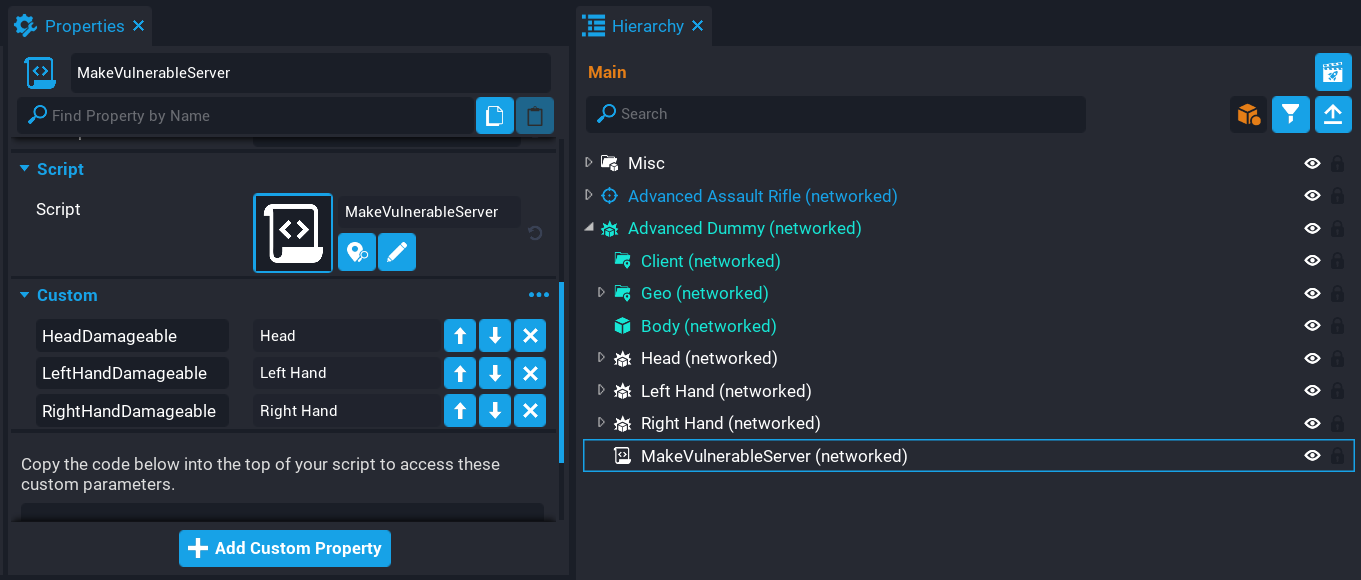
Task: Click the publish upload icon in Hierarchy
Action: 1335,114
